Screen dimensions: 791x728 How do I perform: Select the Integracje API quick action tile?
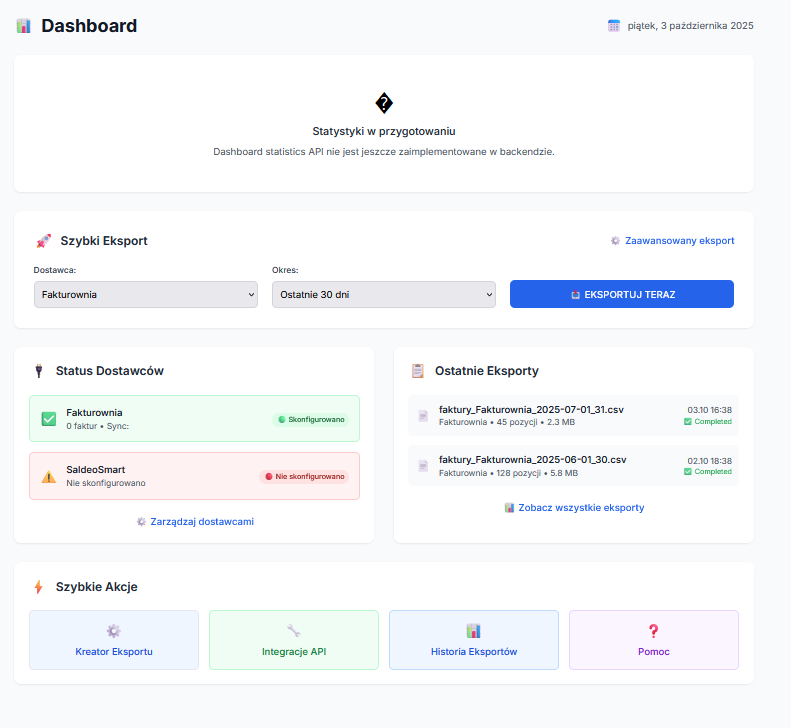(294, 640)
